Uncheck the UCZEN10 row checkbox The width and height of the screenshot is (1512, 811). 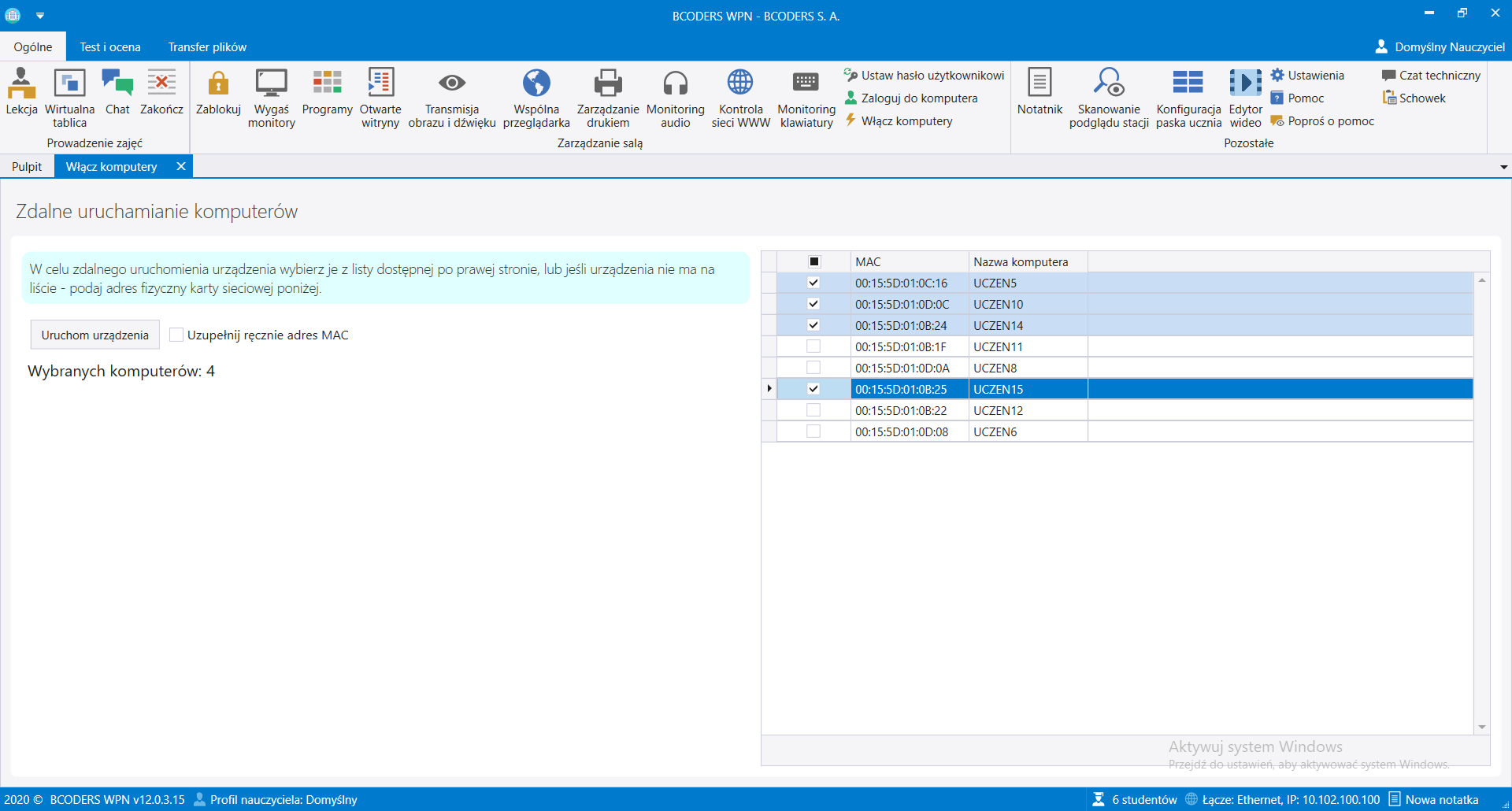click(x=813, y=304)
